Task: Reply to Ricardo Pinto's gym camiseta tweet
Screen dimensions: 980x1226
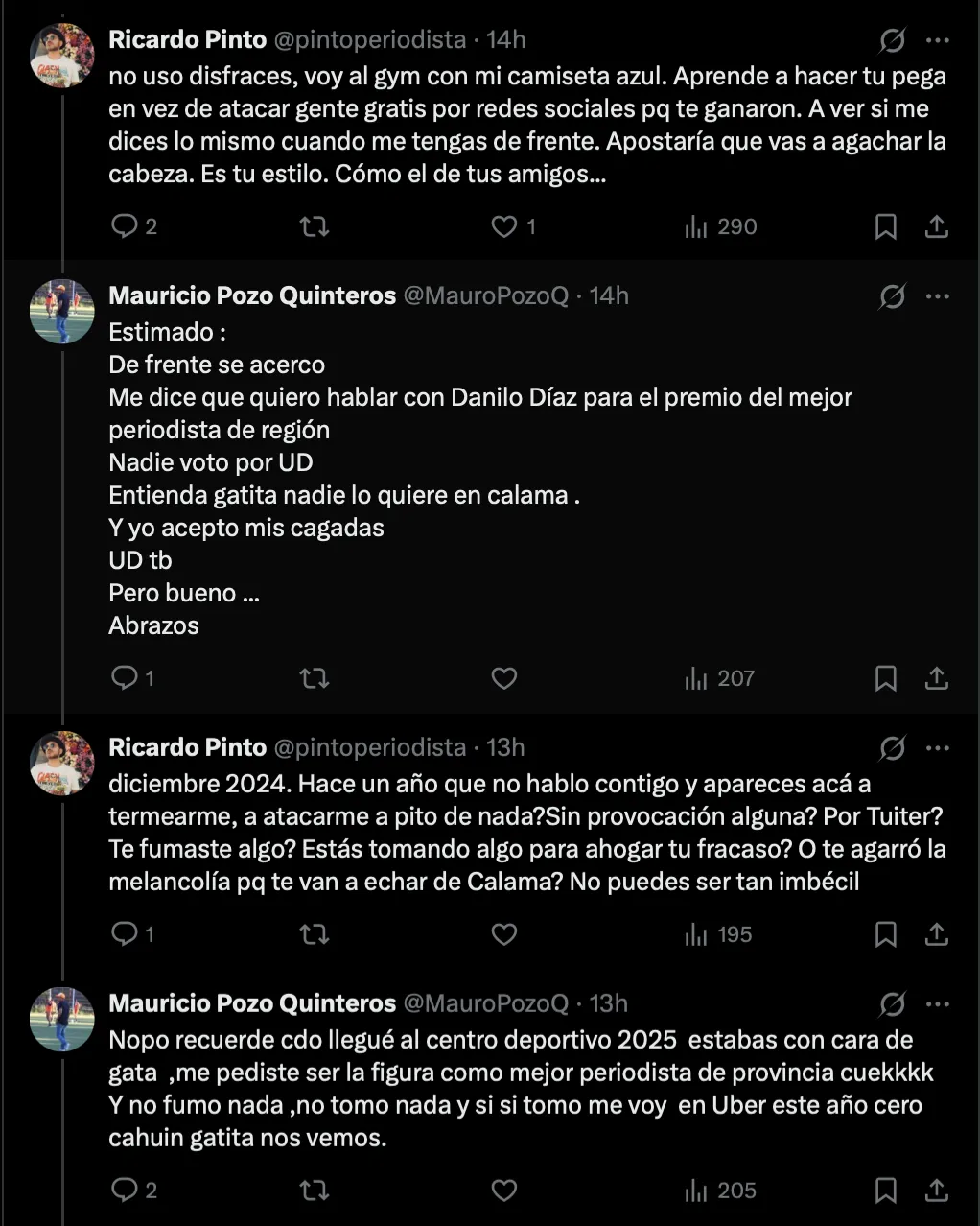Action: tap(126, 226)
